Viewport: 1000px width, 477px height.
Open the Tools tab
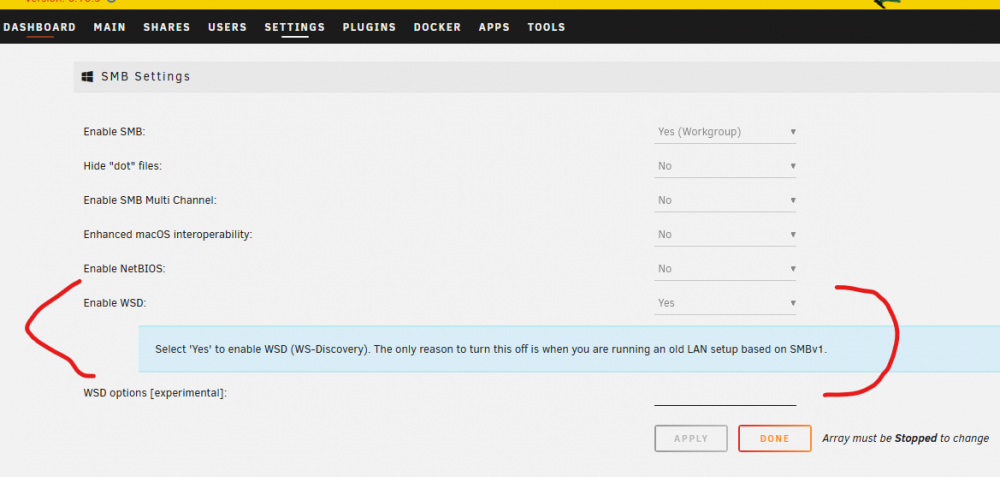pyautogui.click(x=546, y=27)
